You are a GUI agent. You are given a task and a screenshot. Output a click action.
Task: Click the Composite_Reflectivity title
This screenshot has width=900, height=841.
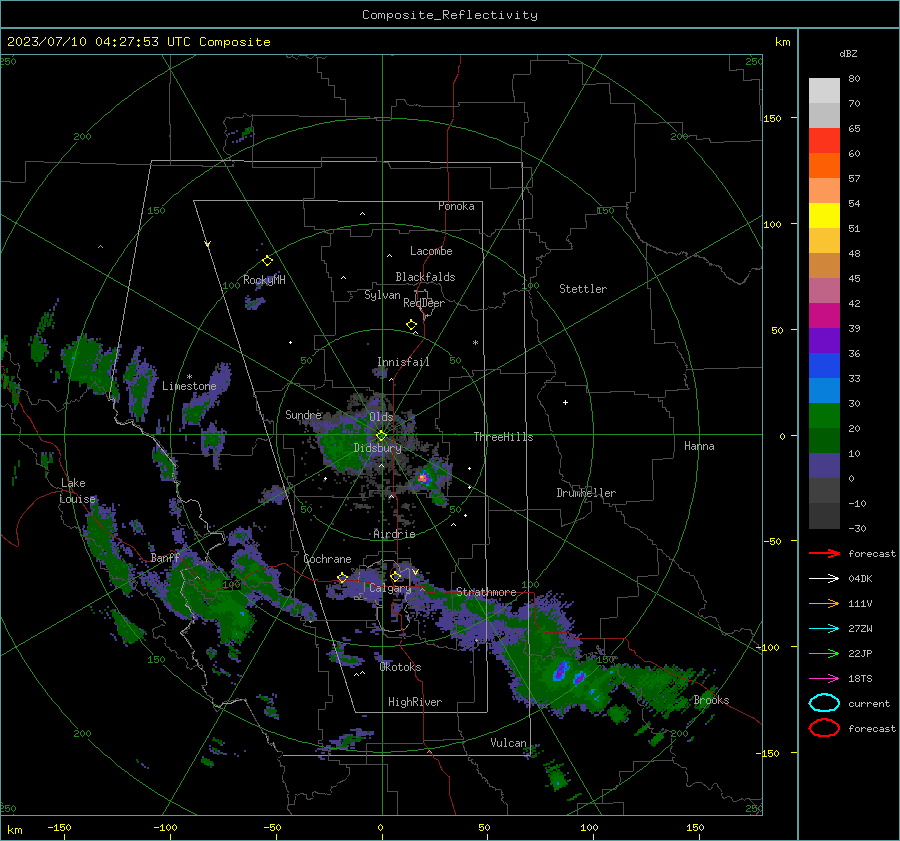(x=450, y=15)
